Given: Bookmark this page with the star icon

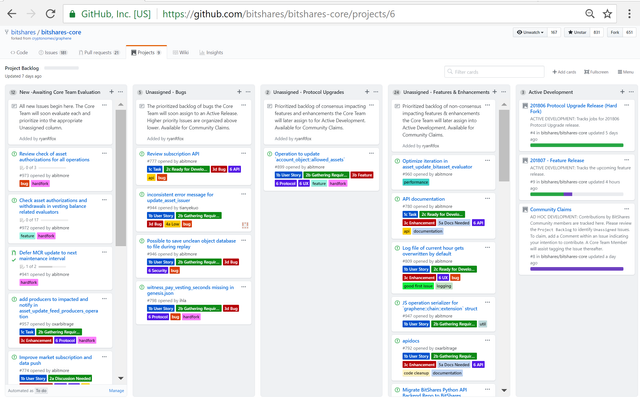Looking at the screenshot, I should click(x=607, y=14).
